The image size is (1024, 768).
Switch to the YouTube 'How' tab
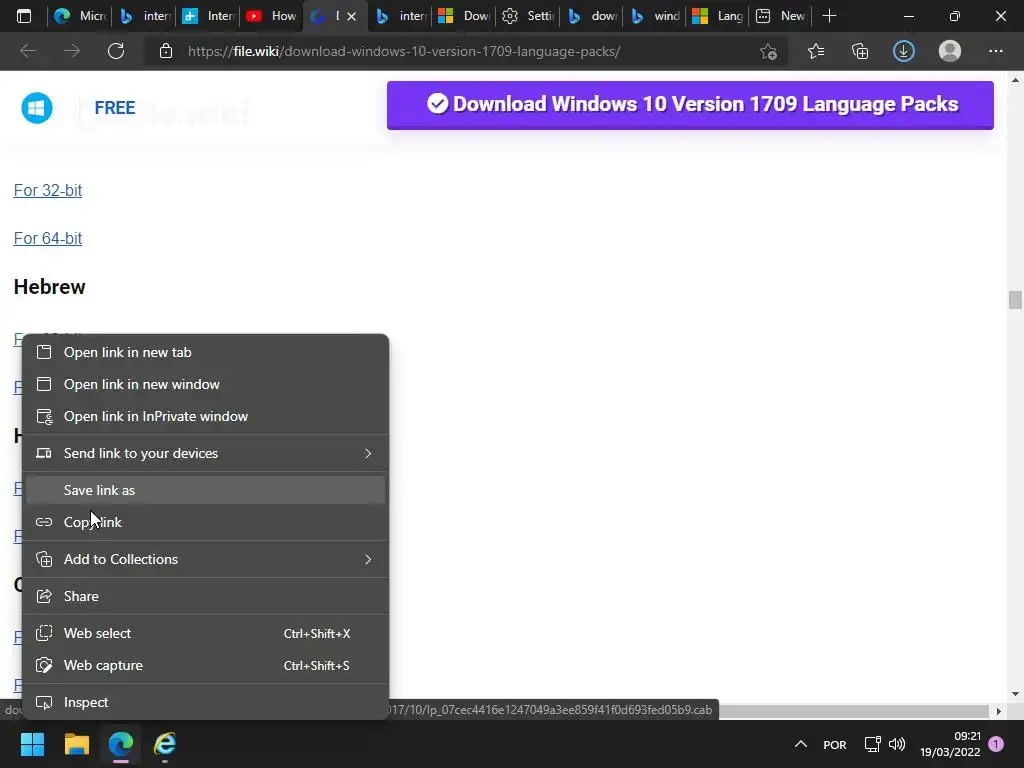click(x=271, y=16)
